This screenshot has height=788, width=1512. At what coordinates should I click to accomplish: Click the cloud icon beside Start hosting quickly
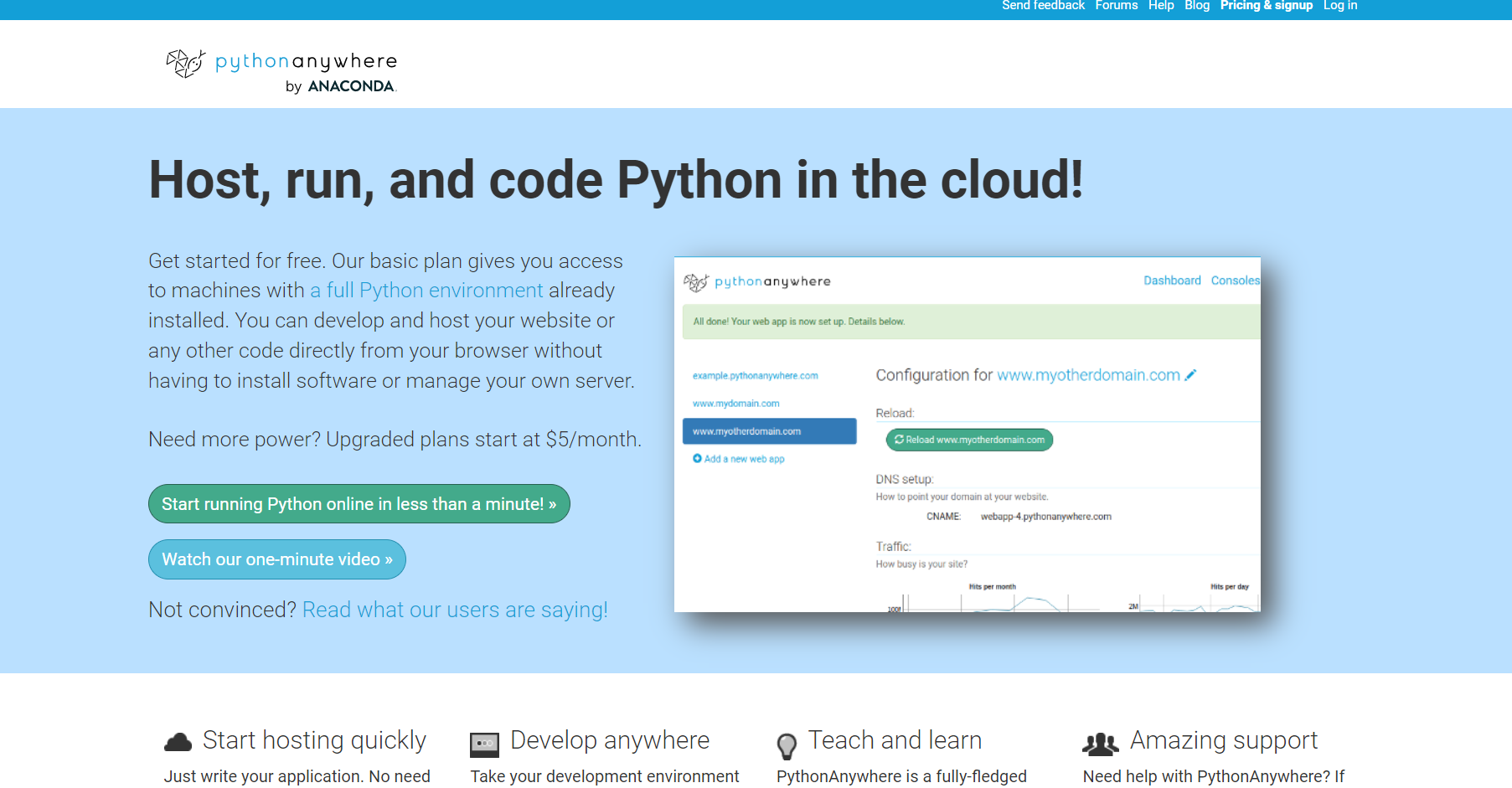pyautogui.click(x=178, y=742)
